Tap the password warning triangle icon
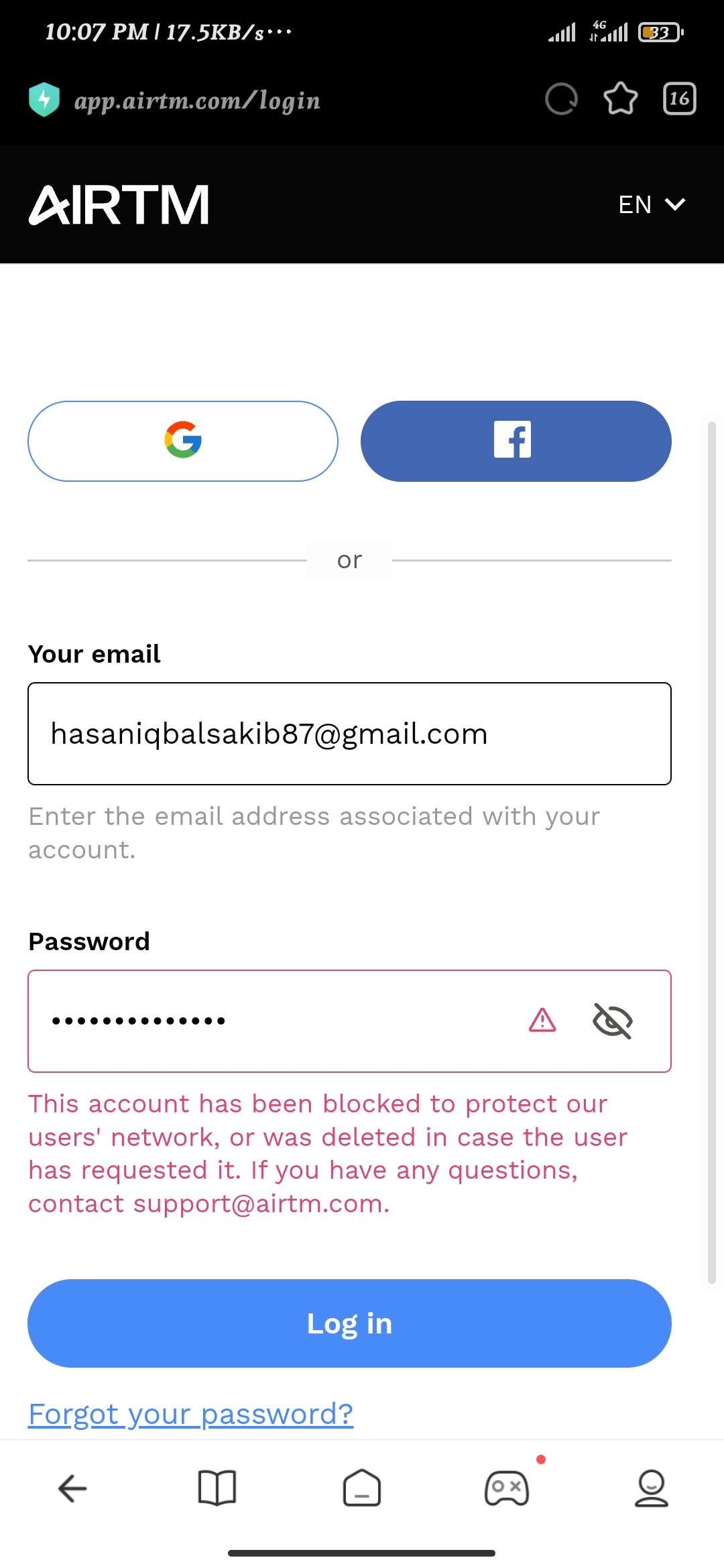The height and width of the screenshot is (1568, 724). 542,1021
